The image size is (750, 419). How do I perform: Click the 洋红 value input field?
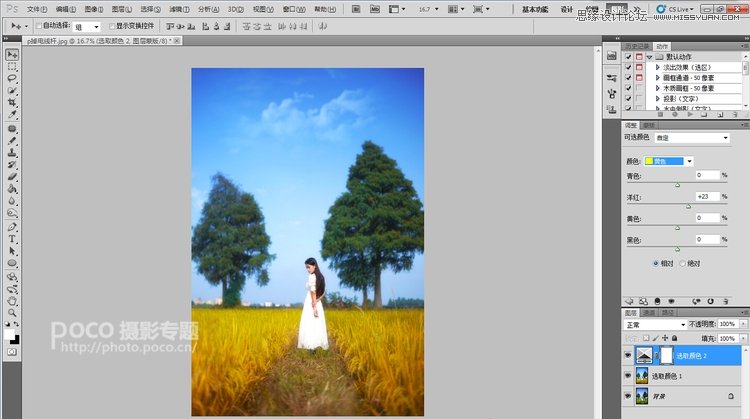[x=707, y=197]
